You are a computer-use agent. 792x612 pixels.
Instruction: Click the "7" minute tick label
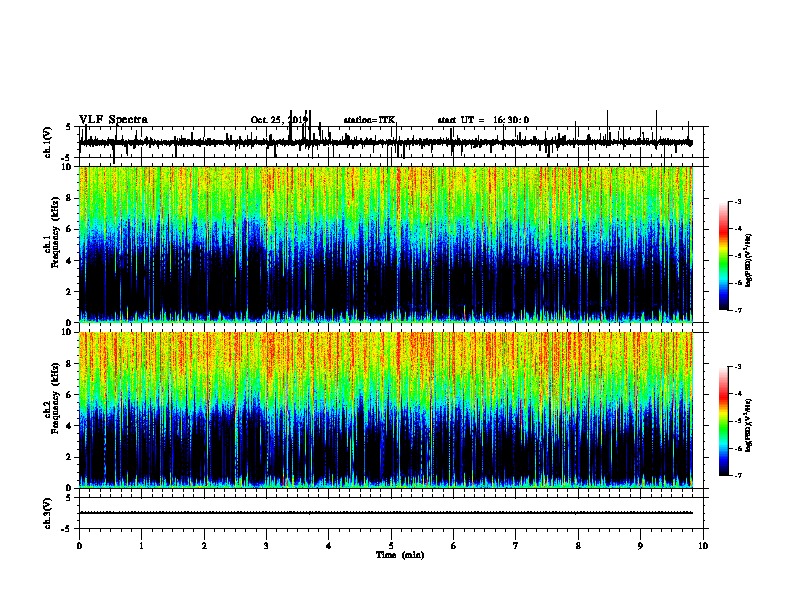[x=516, y=546]
